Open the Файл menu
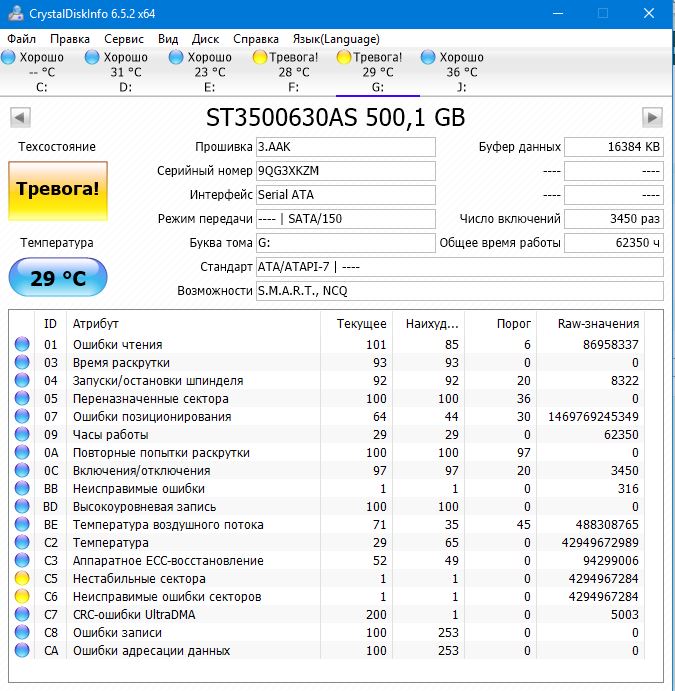This screenshot has width=675, height=691. [x=21, y=39]
